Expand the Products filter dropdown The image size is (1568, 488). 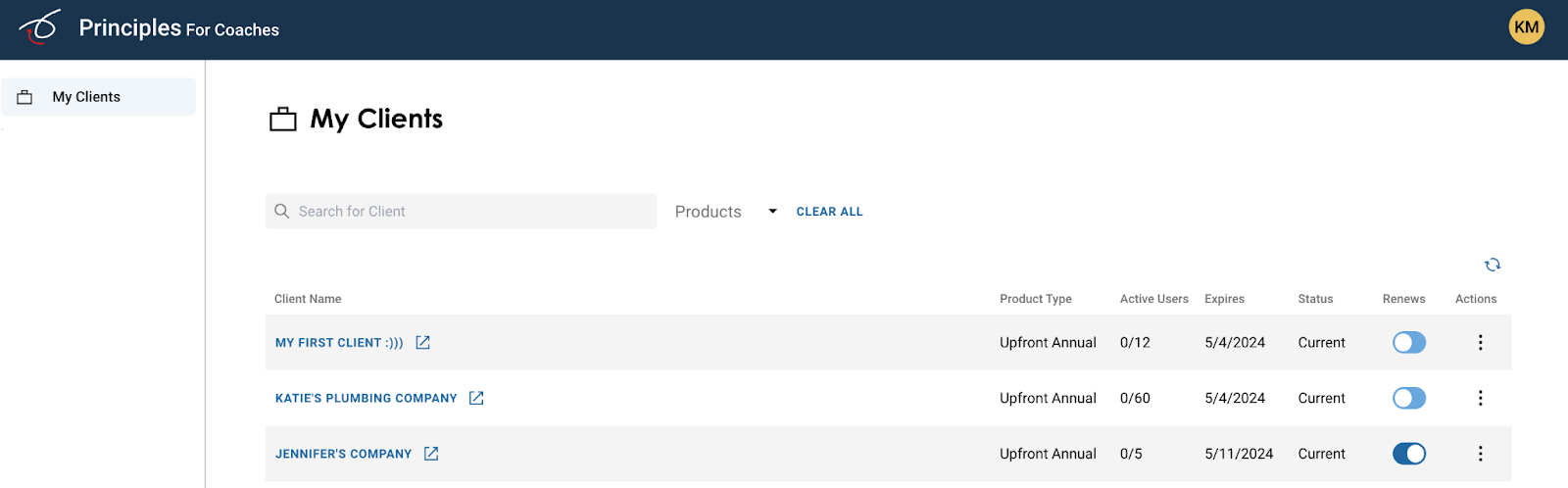(725, 212)
